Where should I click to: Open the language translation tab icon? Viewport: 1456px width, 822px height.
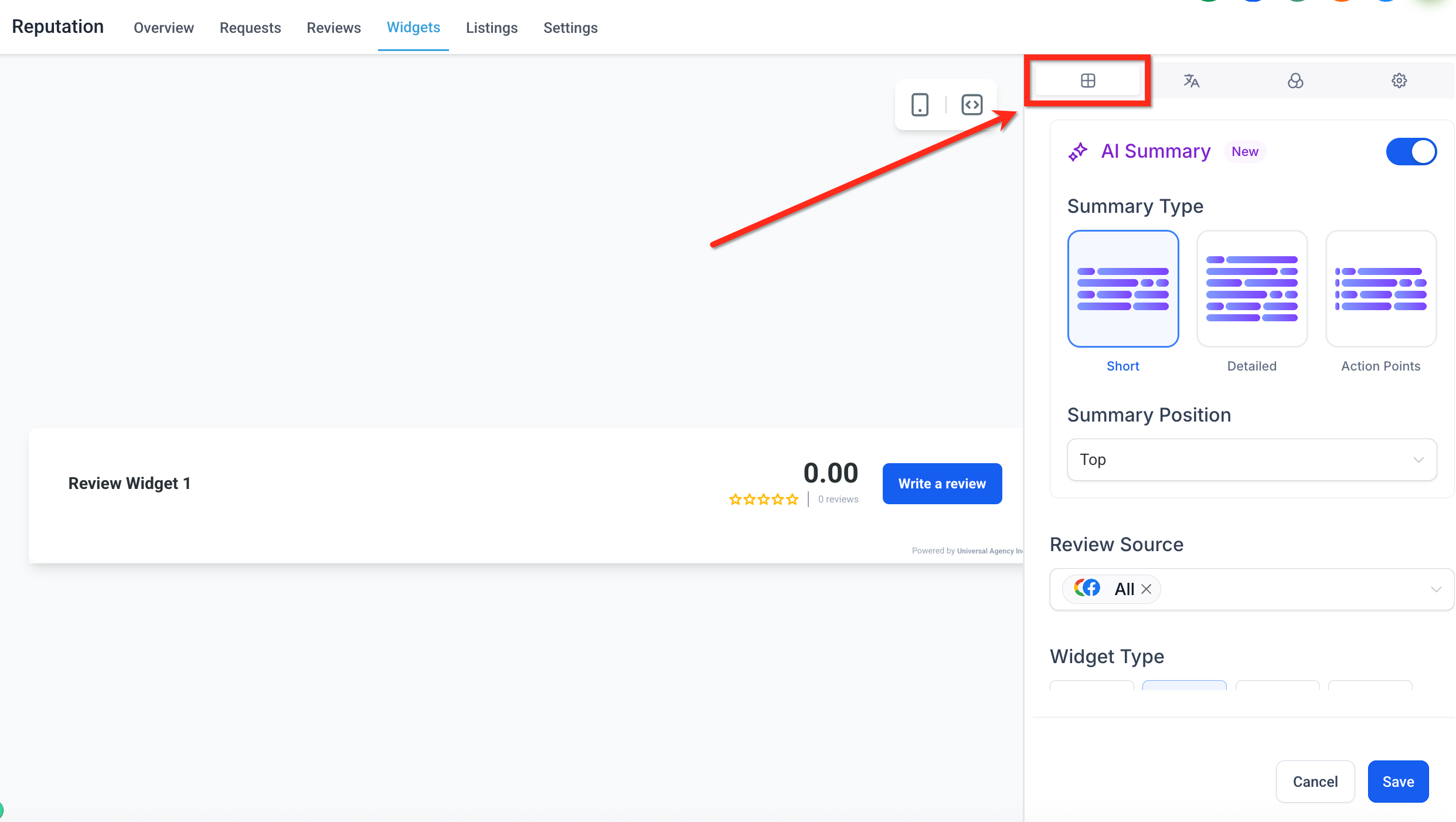coord(1191,81)
